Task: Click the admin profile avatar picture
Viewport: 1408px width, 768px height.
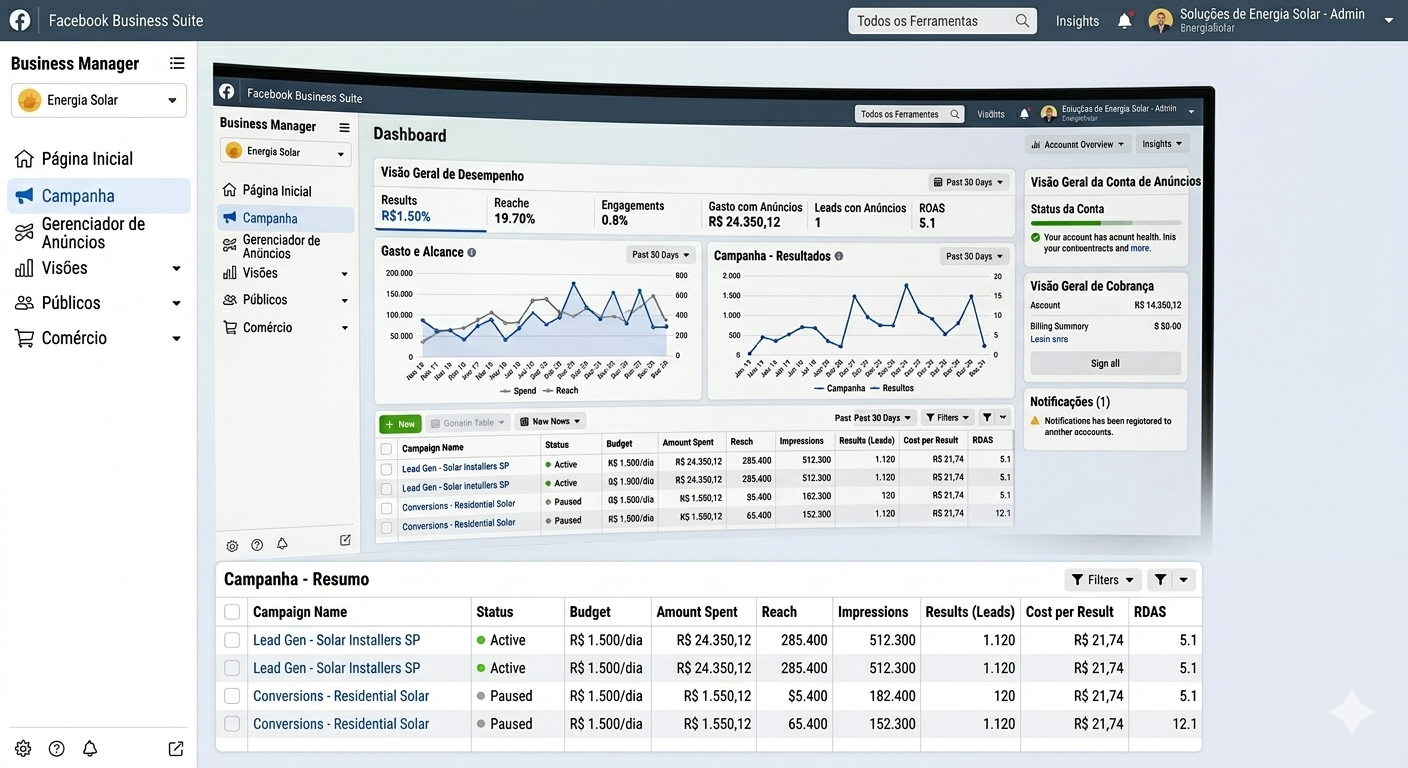Action: tap(1160, 21)
